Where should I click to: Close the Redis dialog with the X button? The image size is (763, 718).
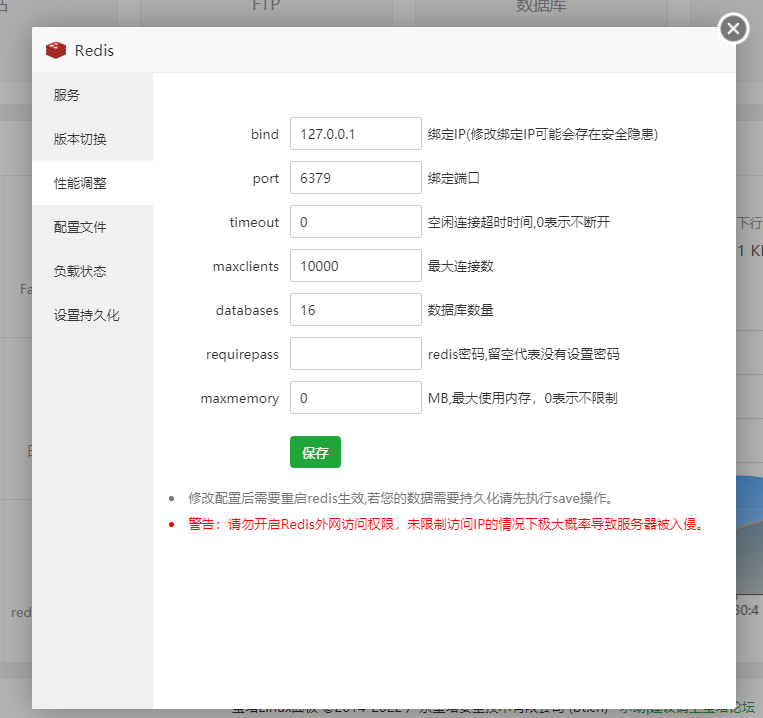click(x=733, y=29)
